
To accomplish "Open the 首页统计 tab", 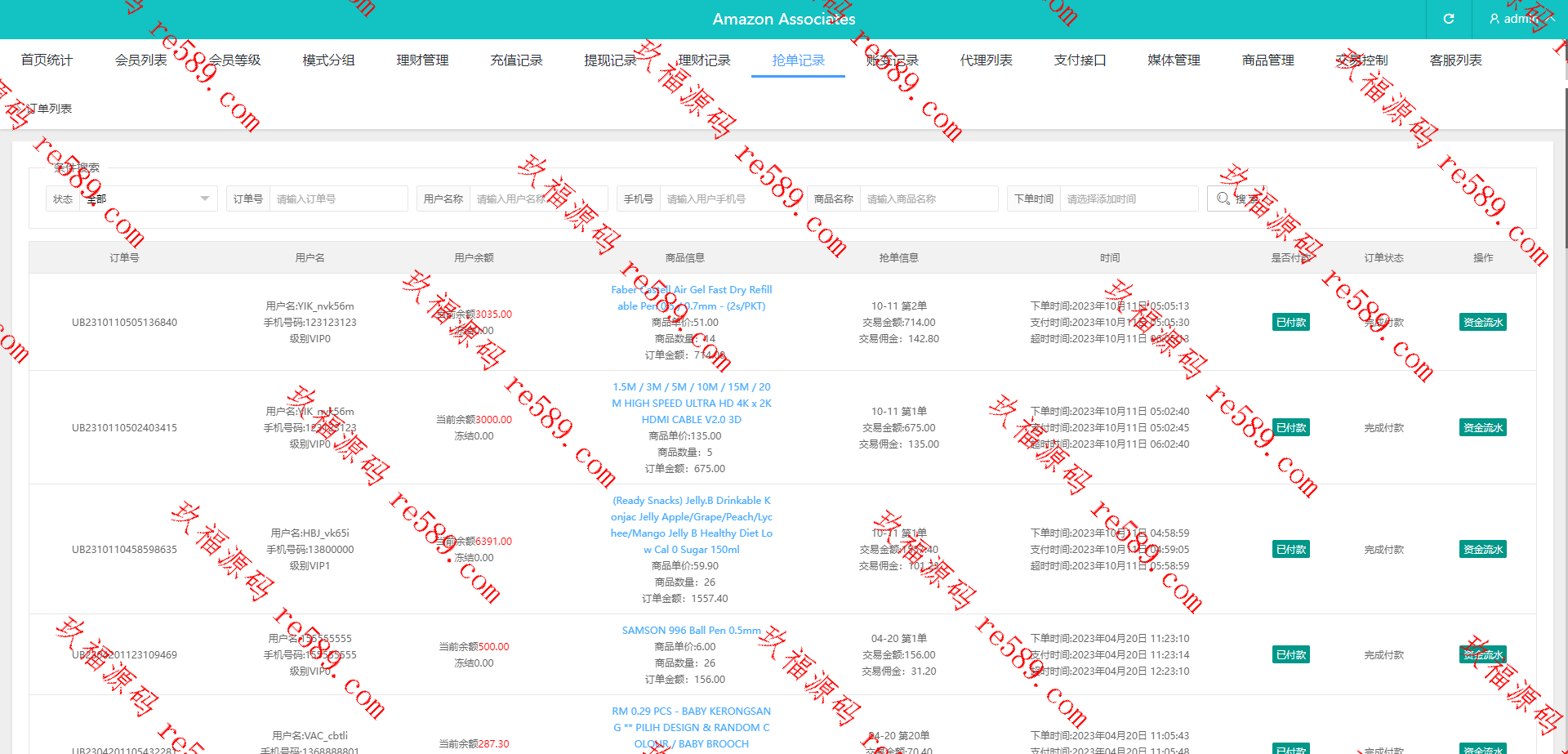I will tap(47, 60).
